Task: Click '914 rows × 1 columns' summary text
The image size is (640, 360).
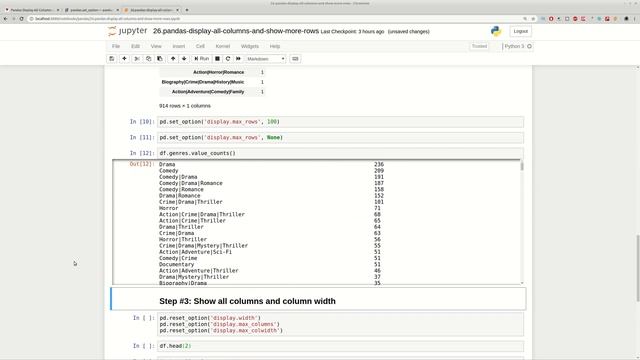Action: coord(185,106)
